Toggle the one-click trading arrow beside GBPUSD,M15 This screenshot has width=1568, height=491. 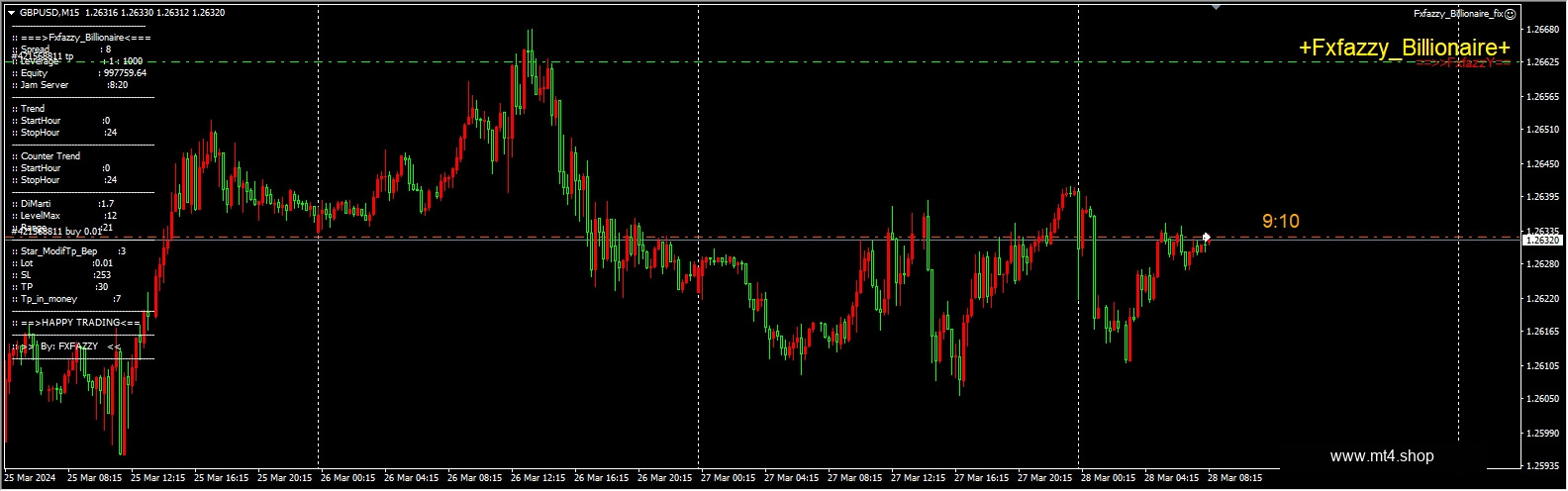[10, 13]
